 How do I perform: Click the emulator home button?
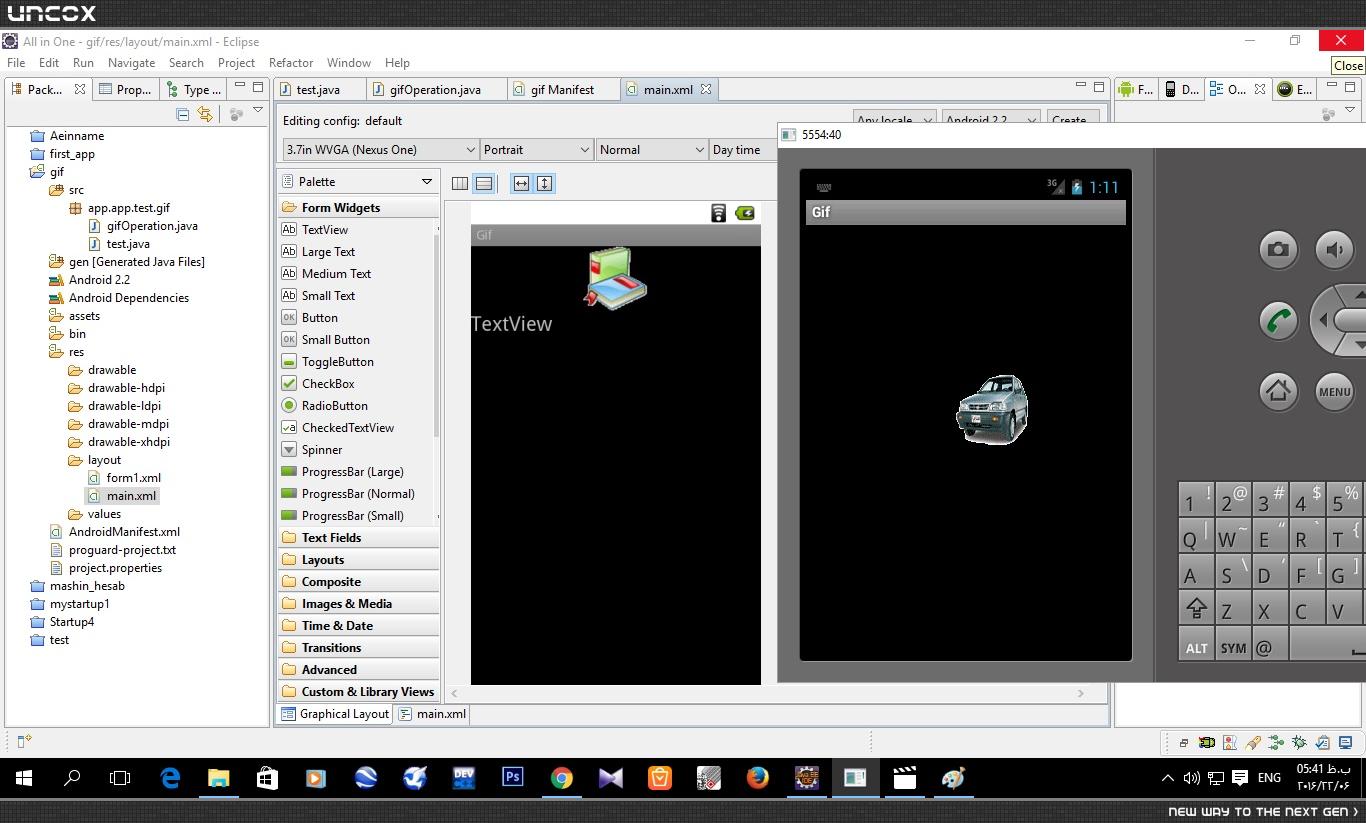(x=1278, y=391)
